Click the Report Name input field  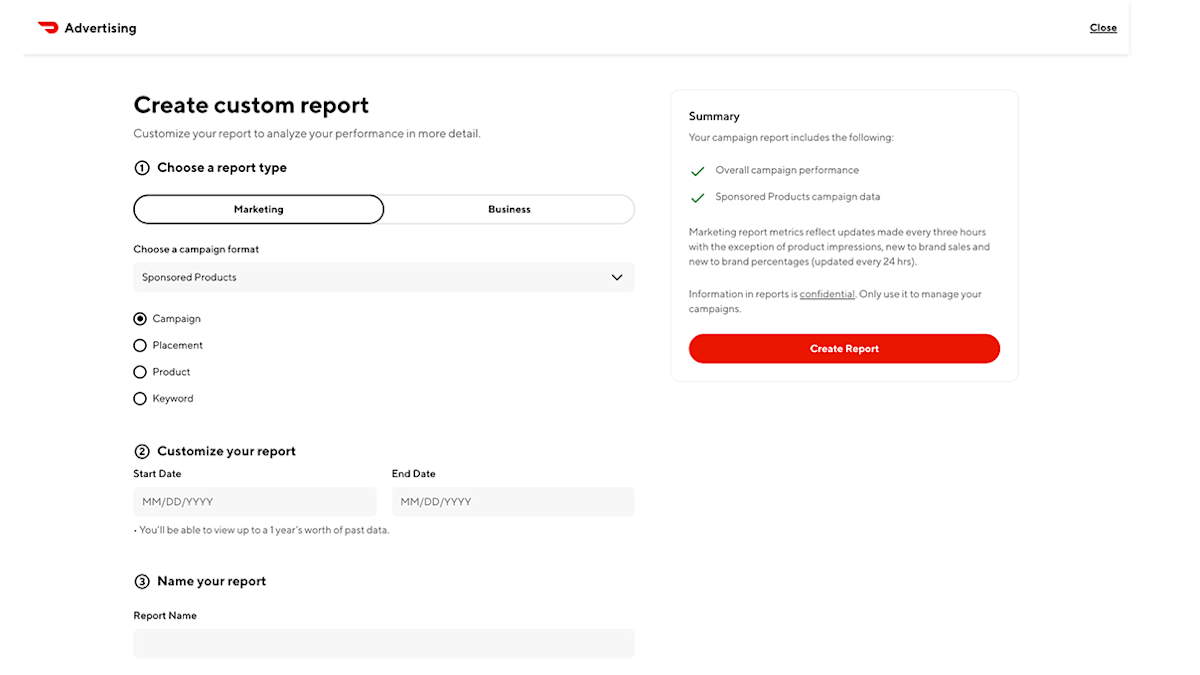pos(383,643)
